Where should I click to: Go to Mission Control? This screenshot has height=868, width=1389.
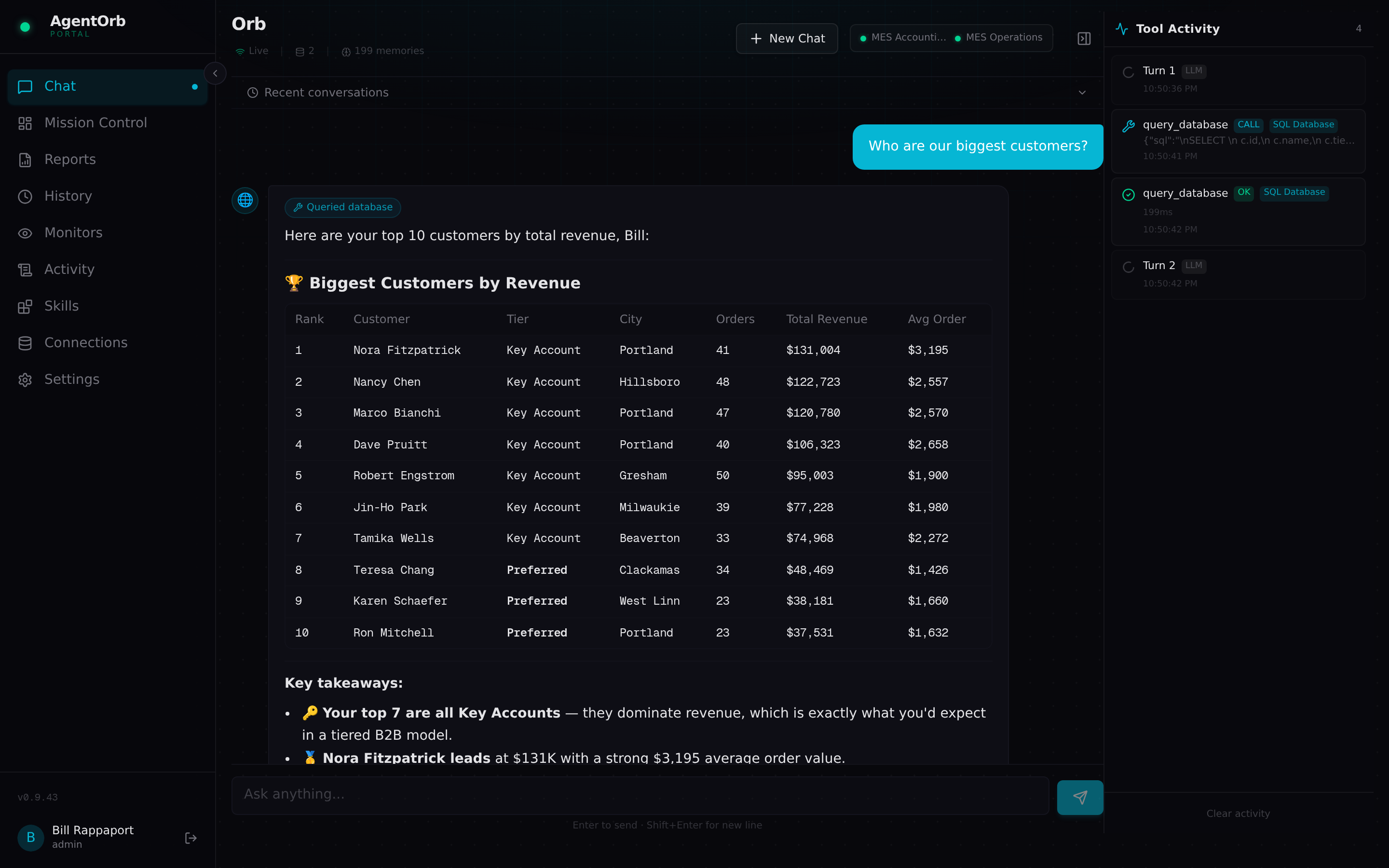pyautogui.click(x=108, y=123)
